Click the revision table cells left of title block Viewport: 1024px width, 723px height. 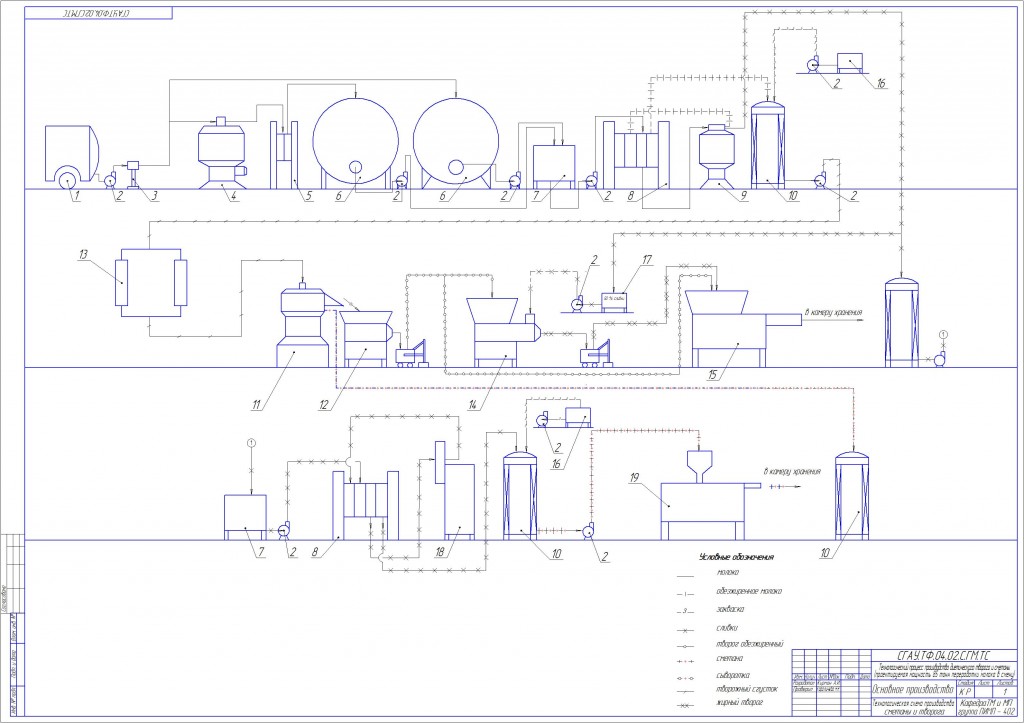tap(831, 683)
